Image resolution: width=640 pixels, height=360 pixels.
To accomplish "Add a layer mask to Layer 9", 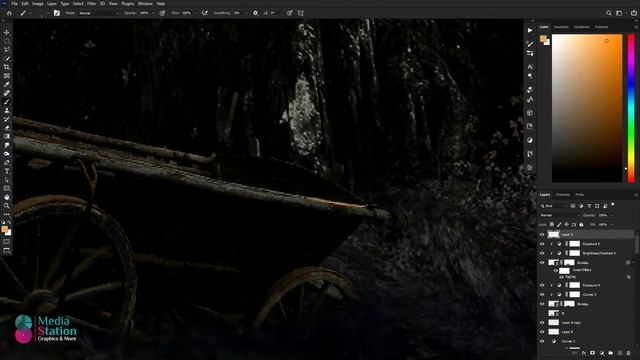I will (x=593, y=353).
